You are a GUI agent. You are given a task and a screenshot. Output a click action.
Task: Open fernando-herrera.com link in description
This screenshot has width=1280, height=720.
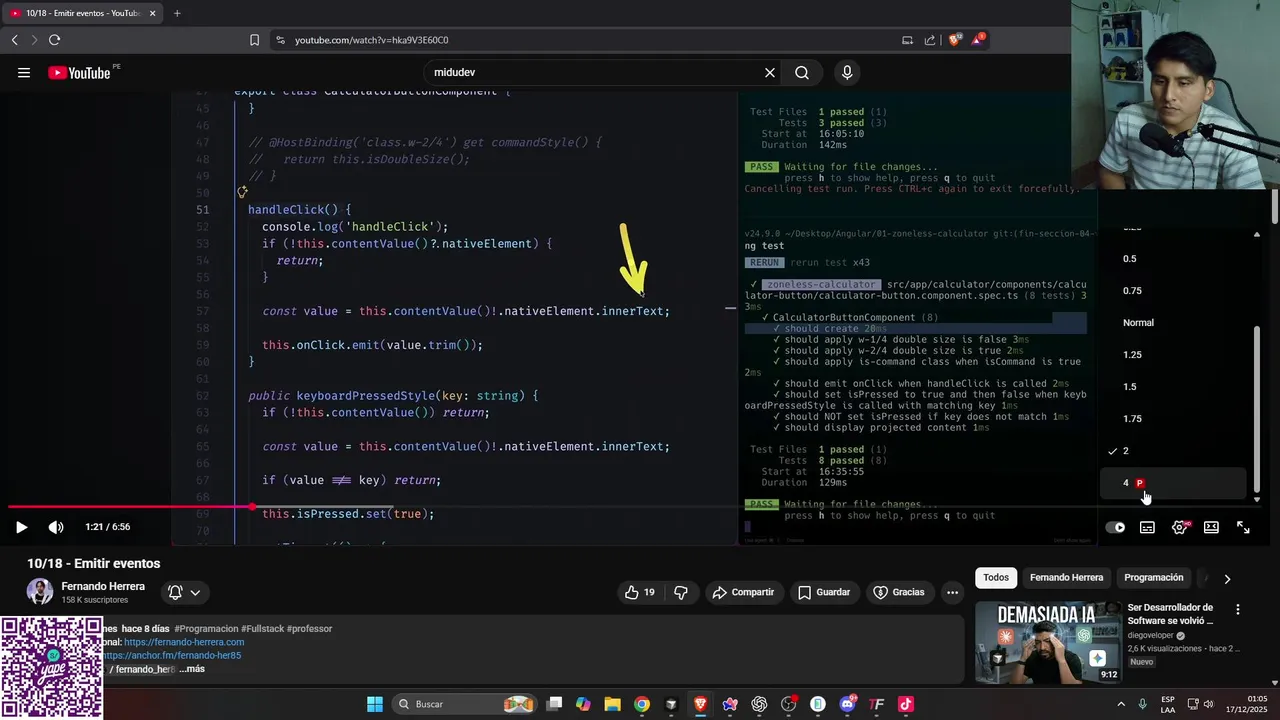tap(184, 642)
